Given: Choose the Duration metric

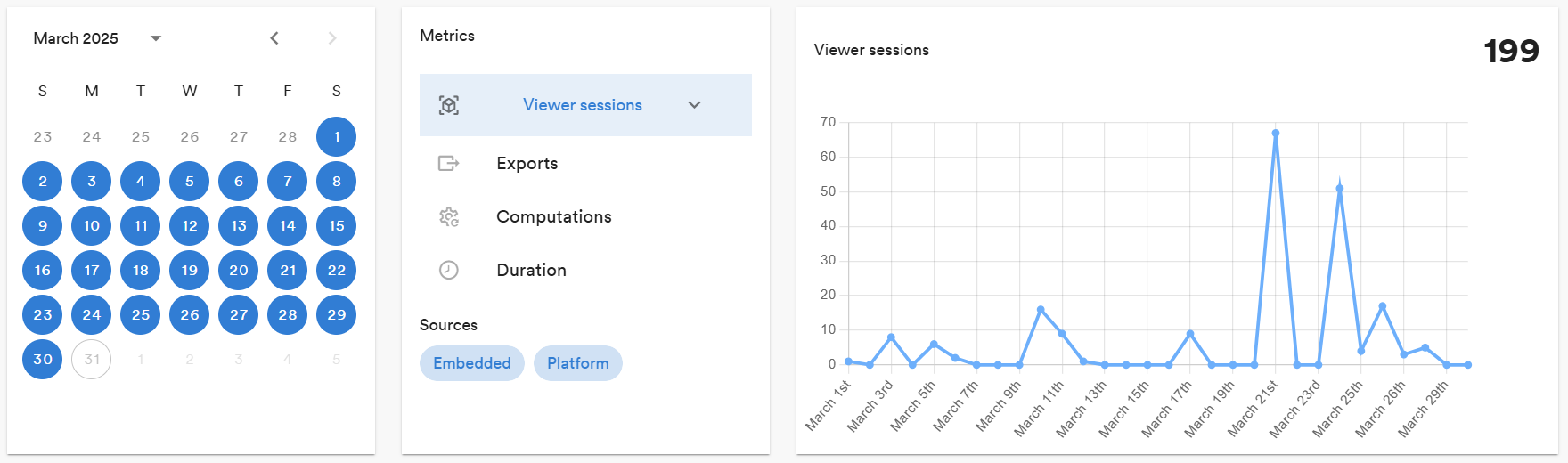Looking at the screenshot, I should (x=531, y=270).
